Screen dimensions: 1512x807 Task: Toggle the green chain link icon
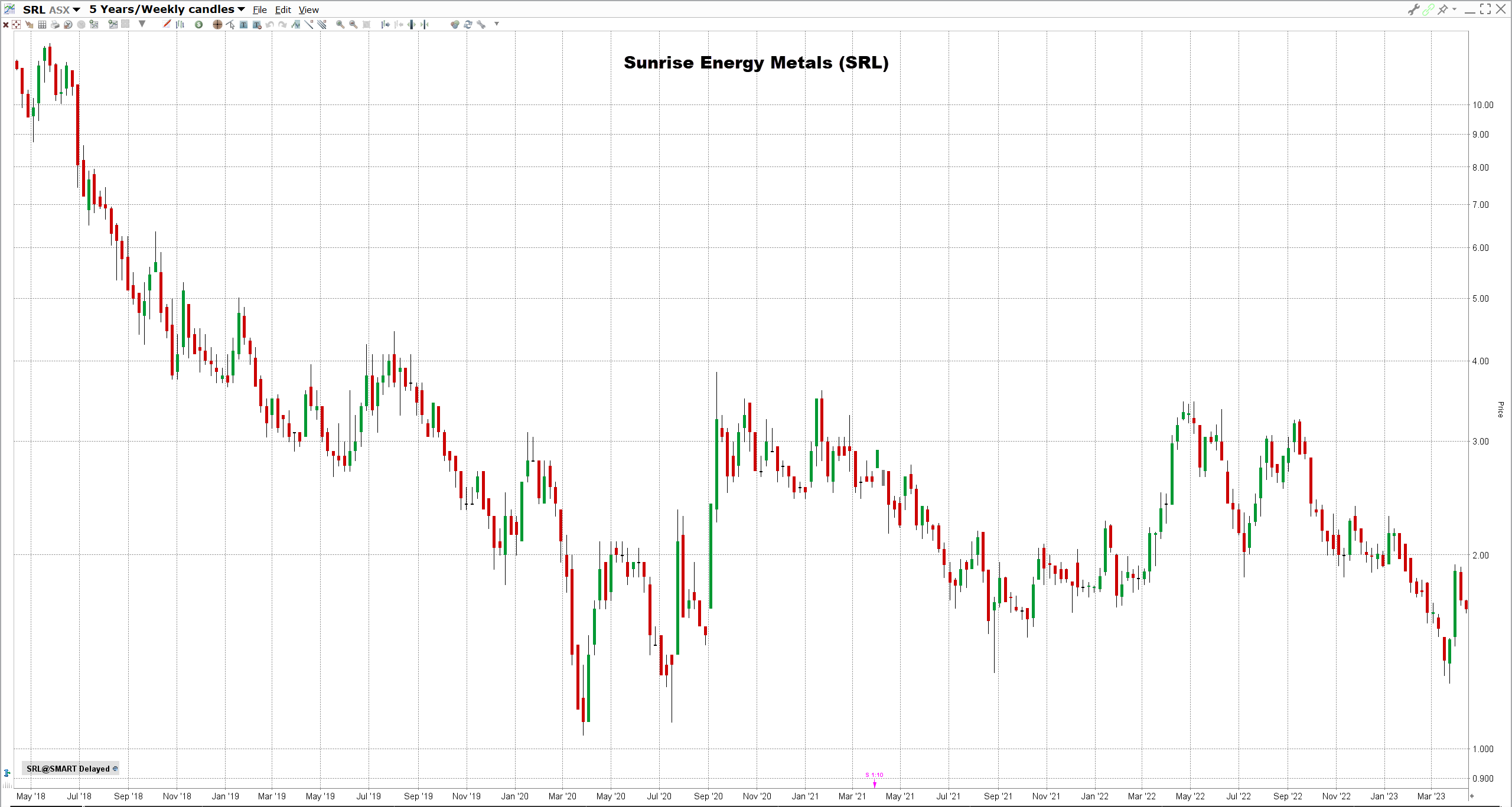pyautogui.click(x=1428, y=9)
